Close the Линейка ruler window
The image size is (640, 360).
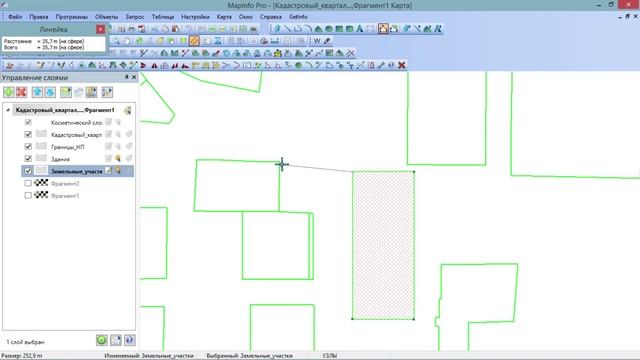(100, 29)
